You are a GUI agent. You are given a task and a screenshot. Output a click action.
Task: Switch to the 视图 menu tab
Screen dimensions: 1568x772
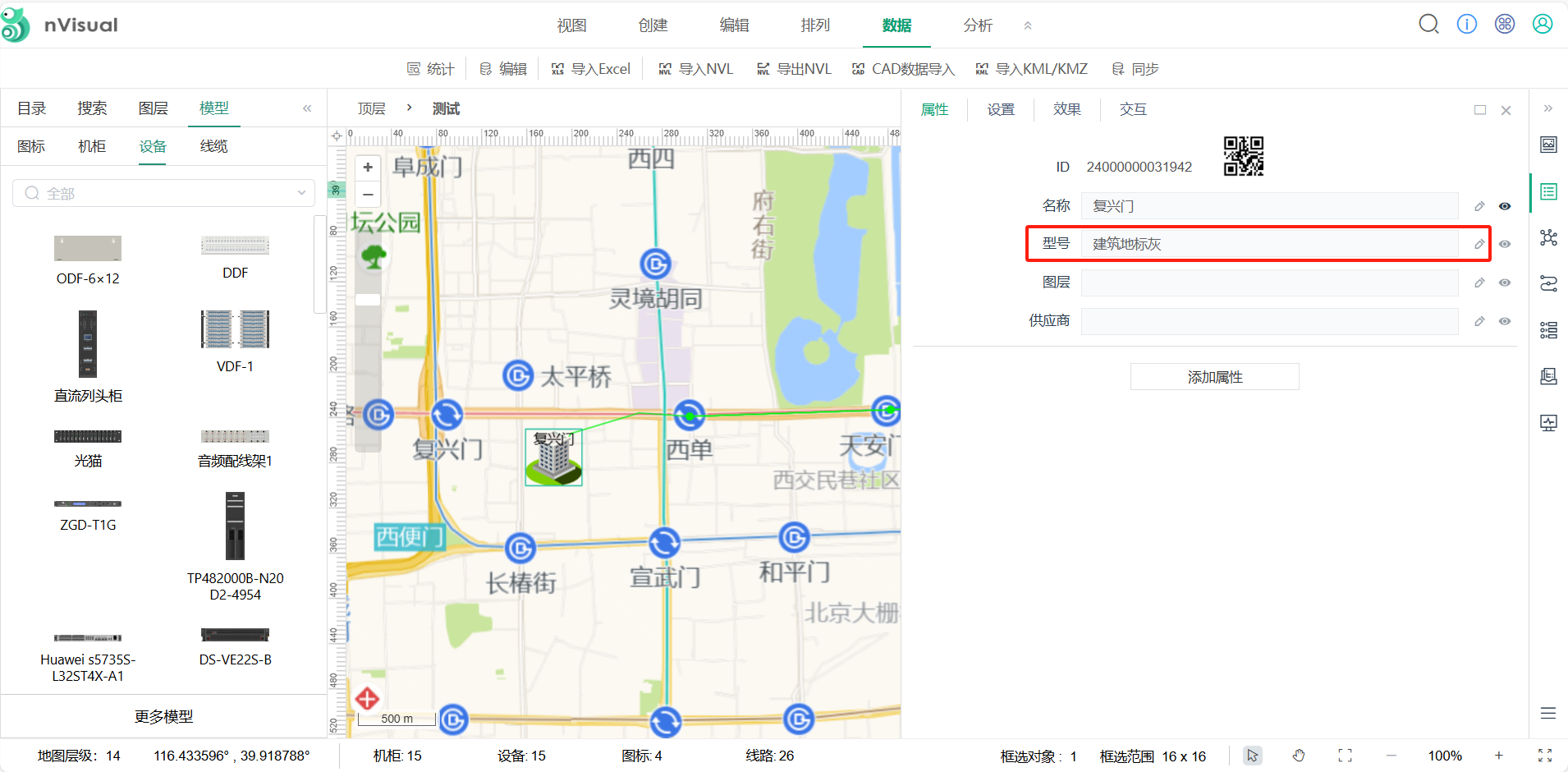click(x=571, y=25)
